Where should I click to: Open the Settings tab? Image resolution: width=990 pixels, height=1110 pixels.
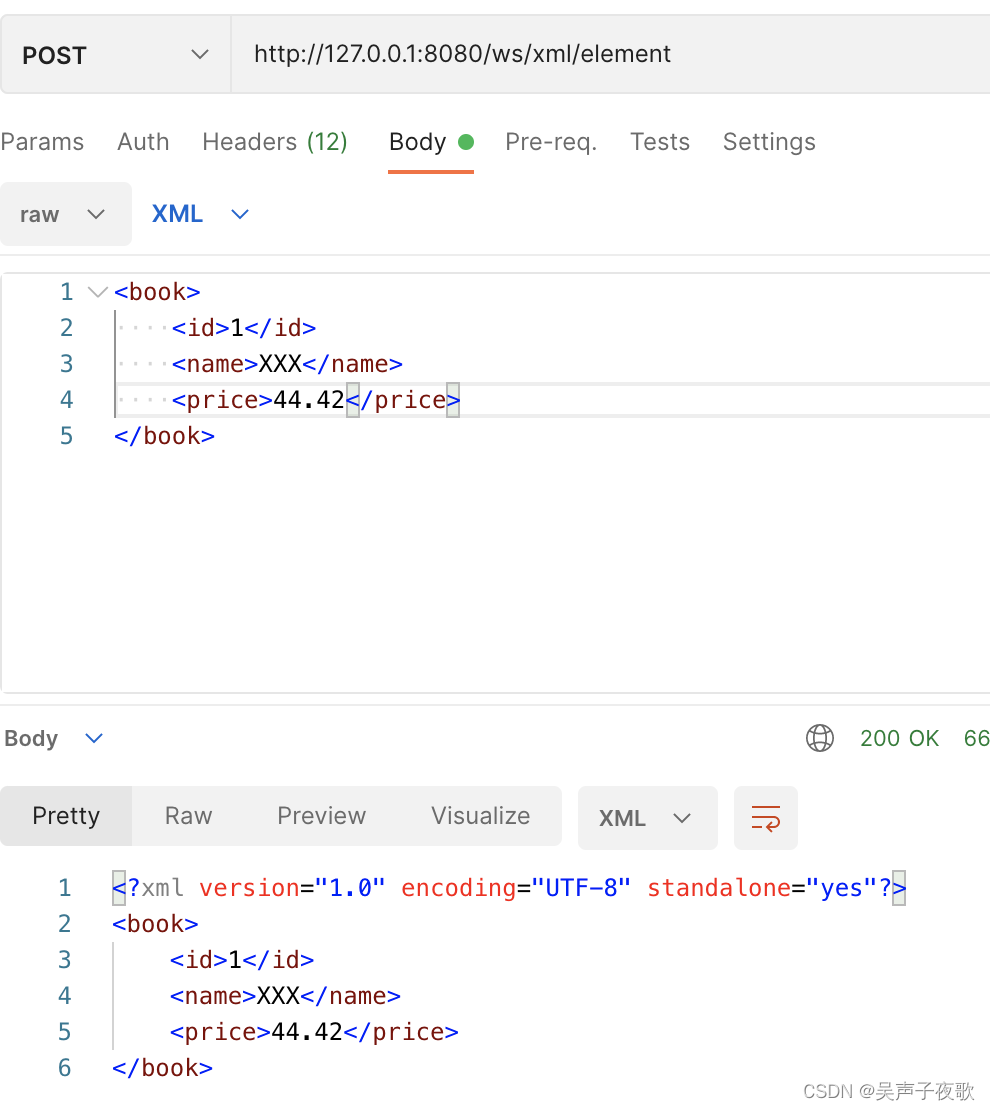tap(769, 142)
